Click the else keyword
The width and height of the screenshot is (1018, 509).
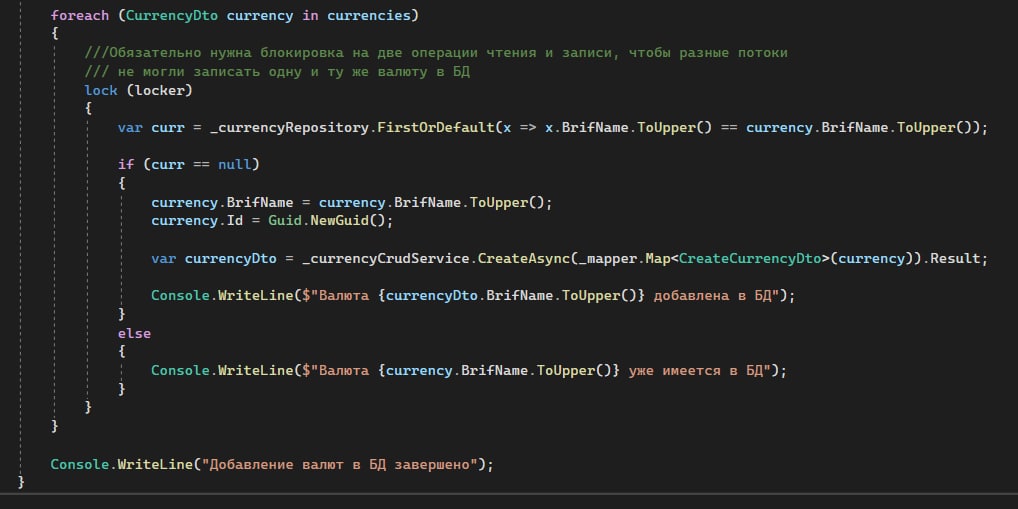coord(134,334)
